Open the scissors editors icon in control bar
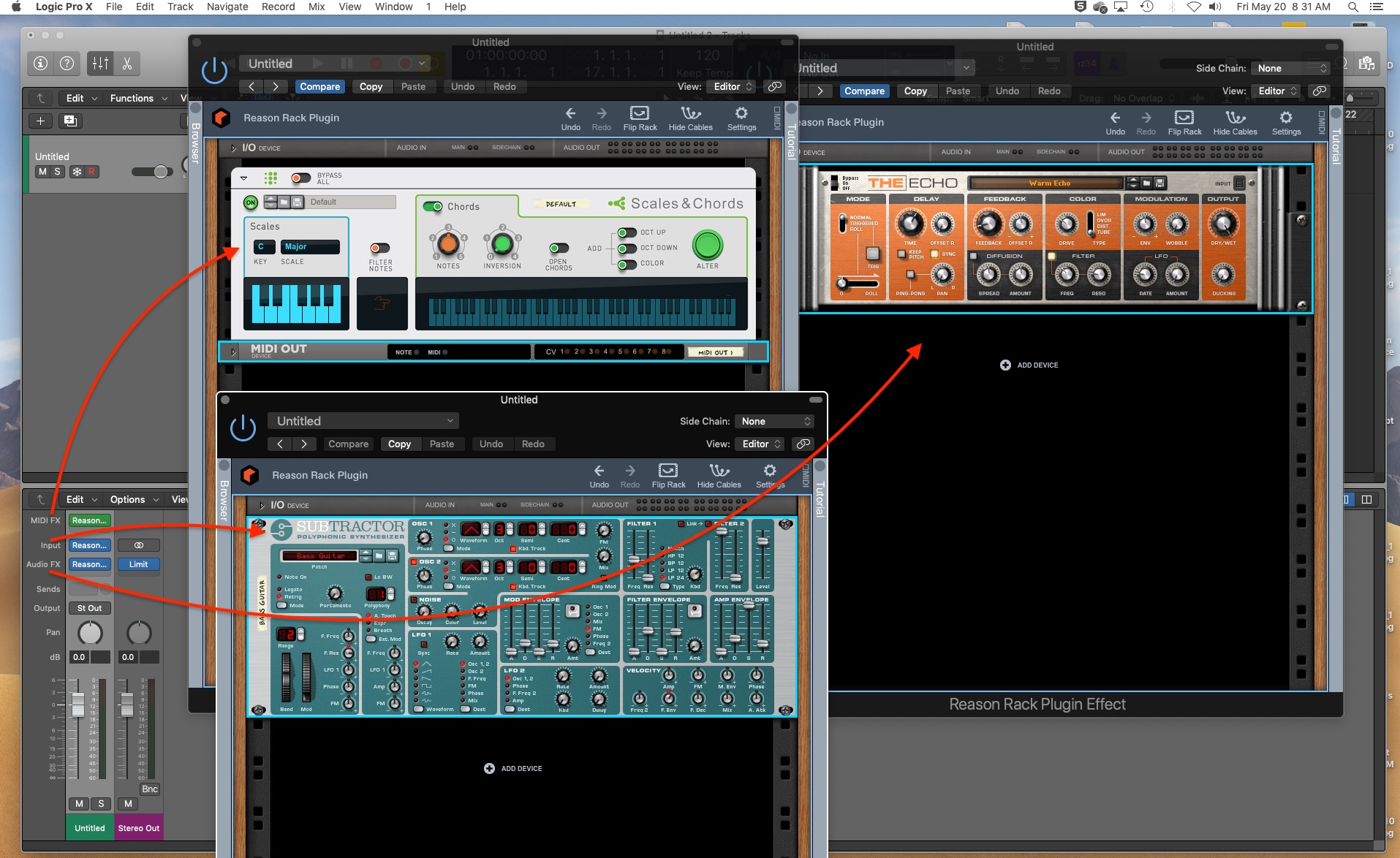Screen dimensions: 1400x858 127,64
